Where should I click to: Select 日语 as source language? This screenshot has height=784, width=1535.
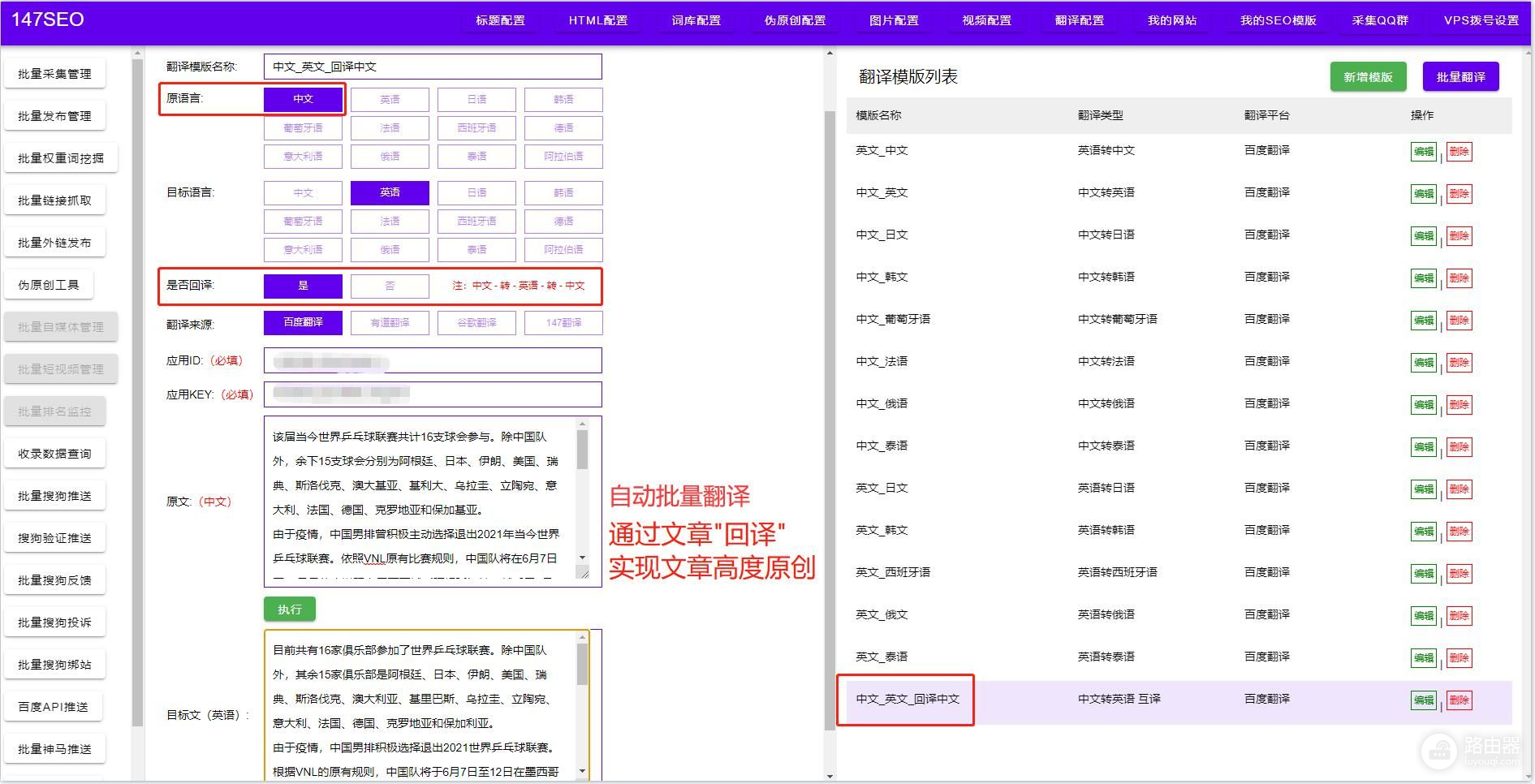point(476,99)
